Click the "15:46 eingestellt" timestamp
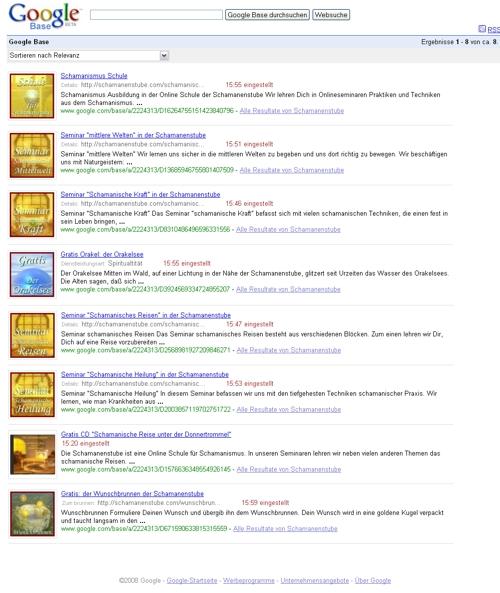 pyautogui.click(x=249, y=203)
